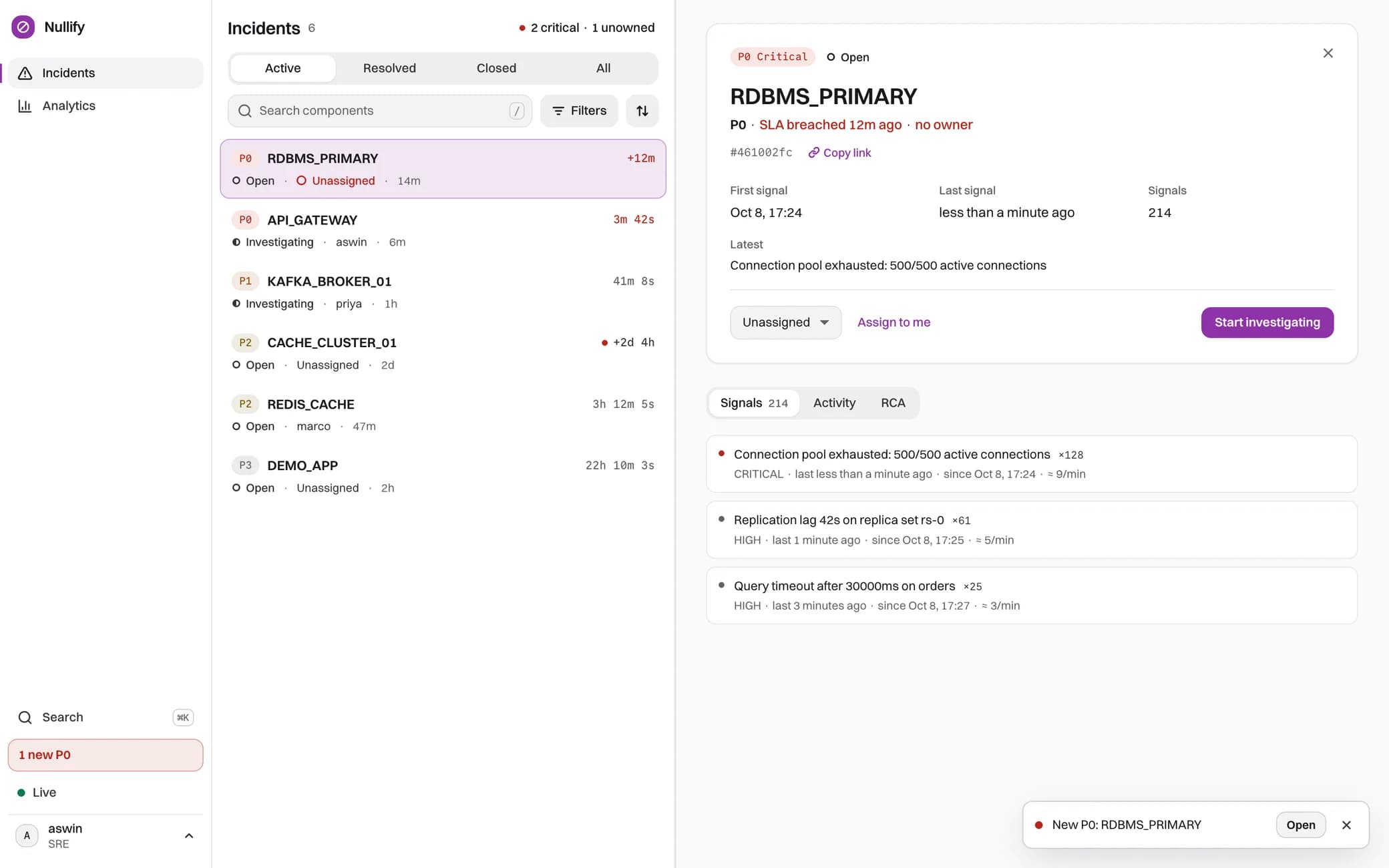The image size is (1389, 868).
Task: Click the red Unassigned label on RDBMS_PRIMARY
Action: (336, 181)
